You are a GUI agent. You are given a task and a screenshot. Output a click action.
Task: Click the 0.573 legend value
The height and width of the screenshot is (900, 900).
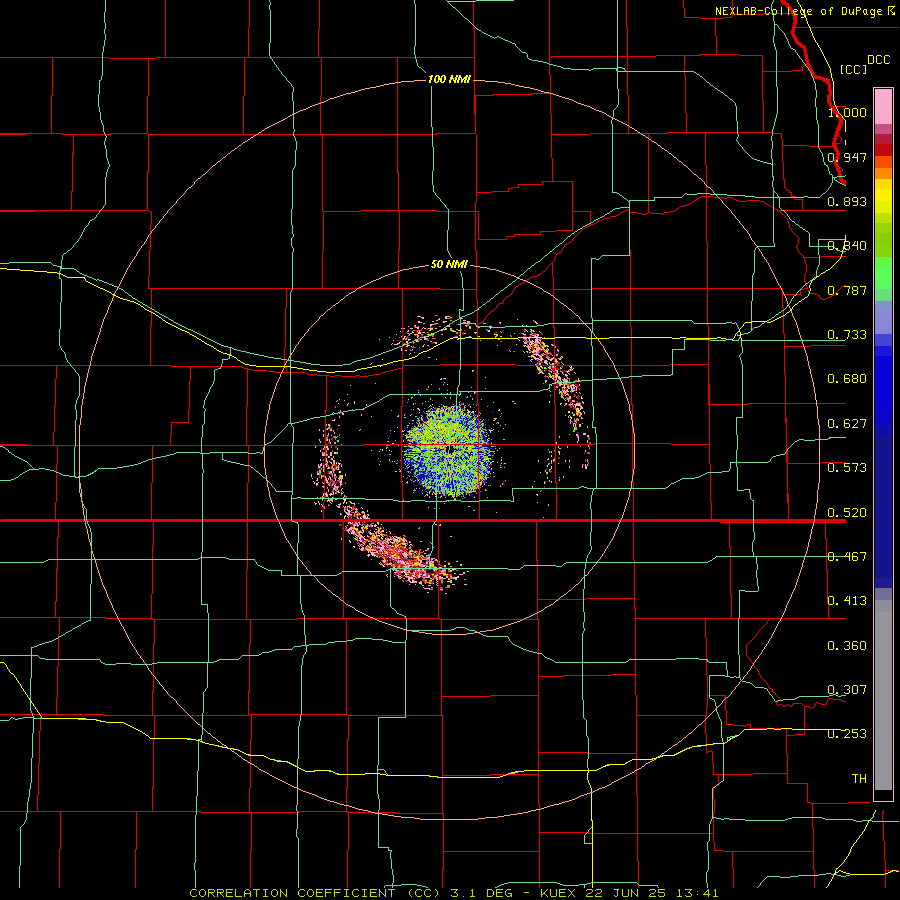coord(847,468)
